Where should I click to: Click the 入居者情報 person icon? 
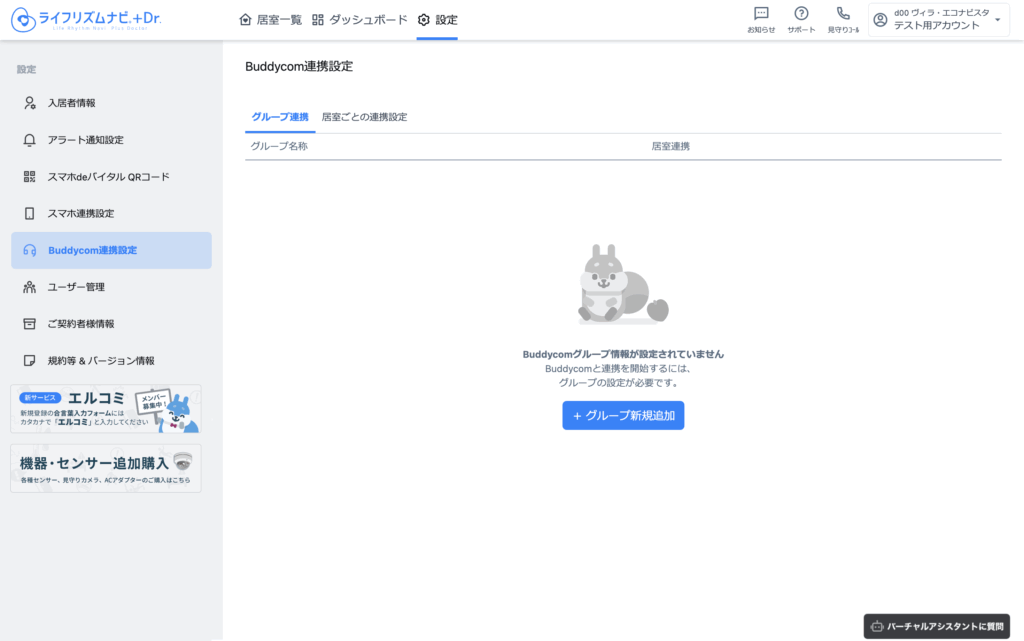[x=29, y=103]
